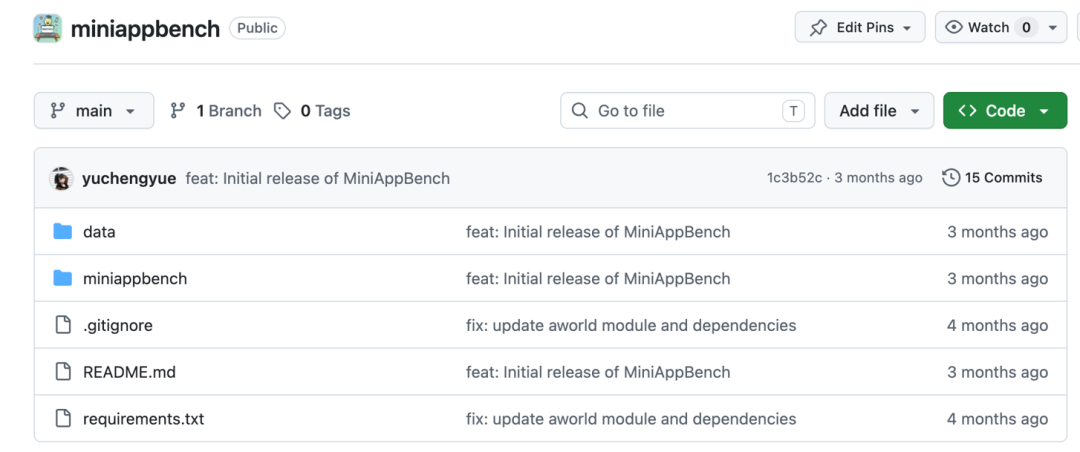Click the Public visibility badge
The width and height of the screenshot is (1080, 452).
(x=257, y=28)
